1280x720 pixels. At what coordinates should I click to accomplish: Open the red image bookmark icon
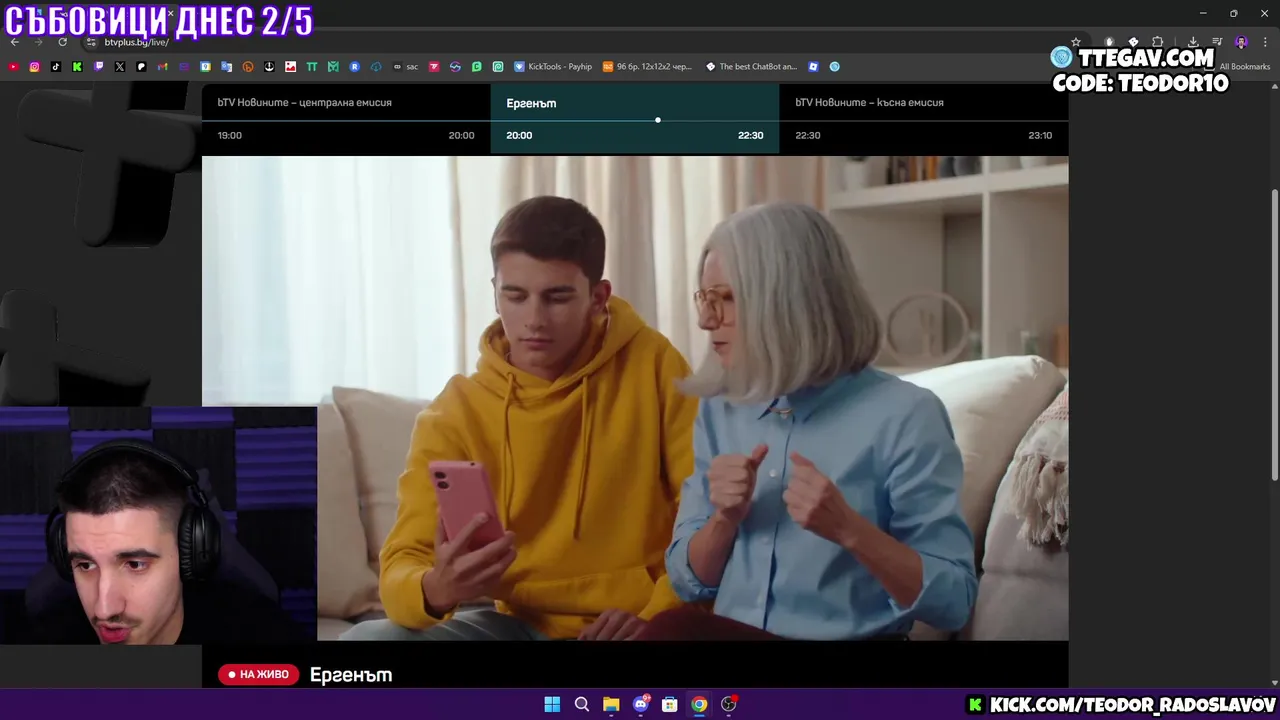coord(290,67)
